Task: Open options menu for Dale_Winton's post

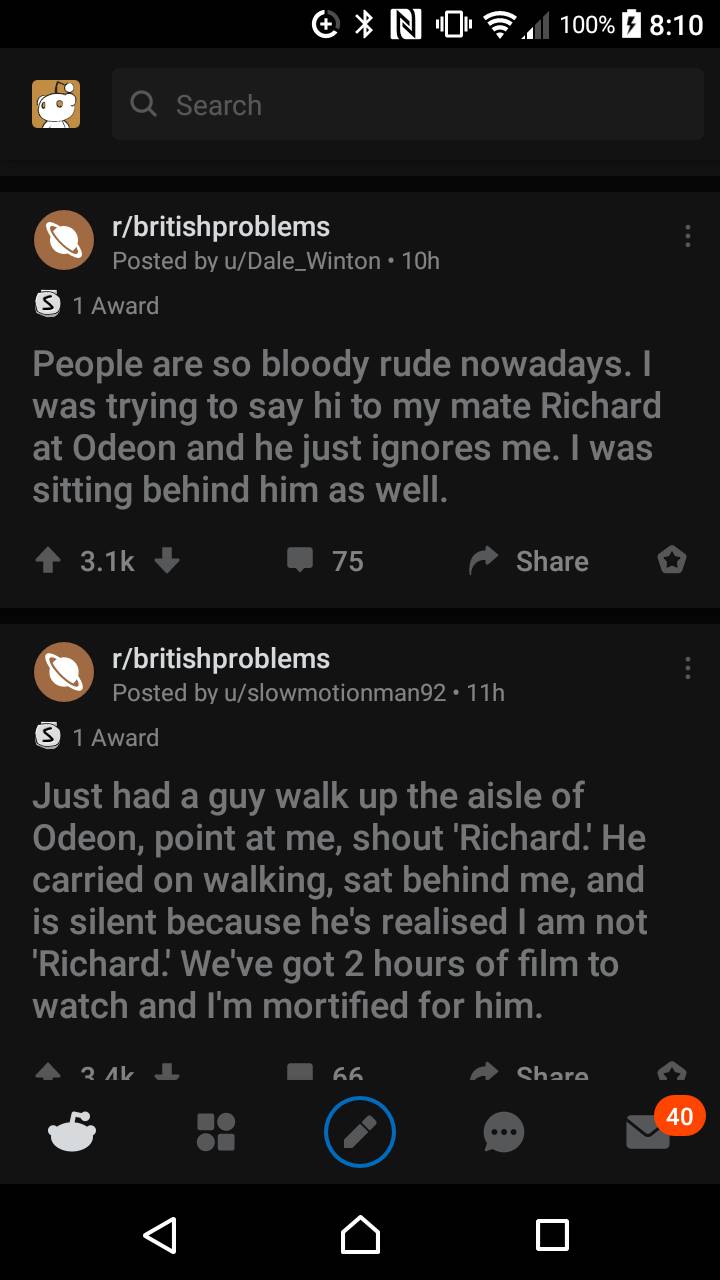Action: pos(687,237)
